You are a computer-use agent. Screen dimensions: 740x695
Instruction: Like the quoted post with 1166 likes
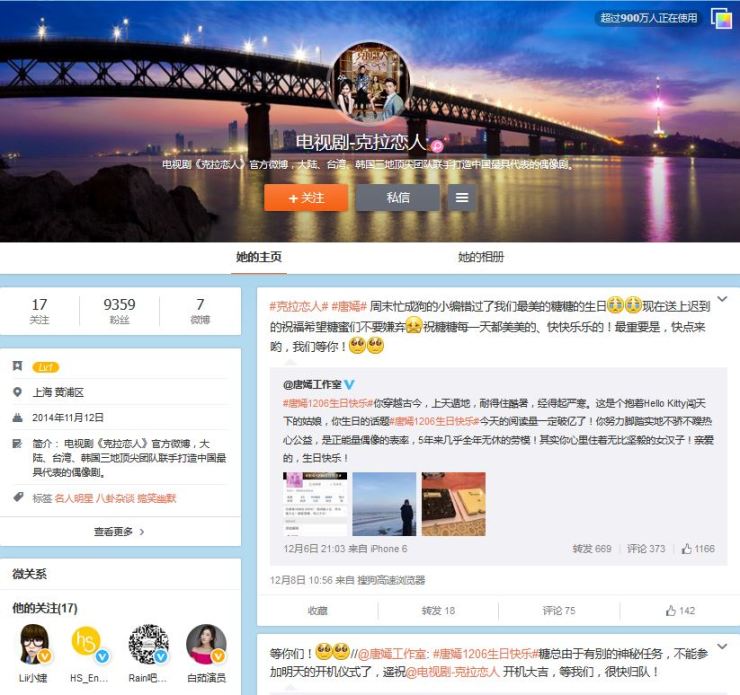698,548
